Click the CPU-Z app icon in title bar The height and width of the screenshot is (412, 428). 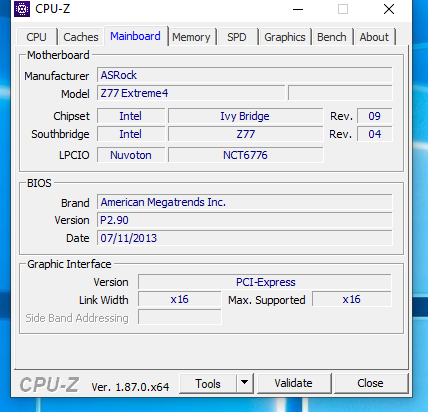coord(22,9)
